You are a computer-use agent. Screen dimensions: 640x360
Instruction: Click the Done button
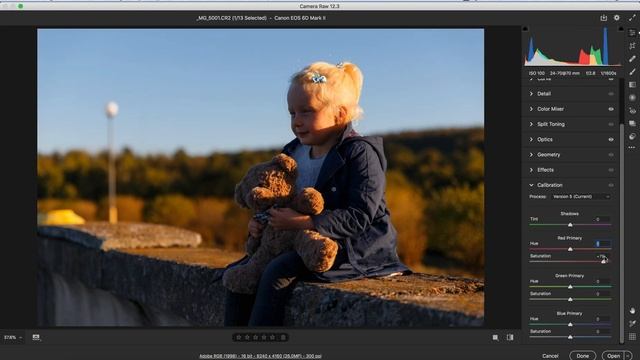click(x=582, y=356)
